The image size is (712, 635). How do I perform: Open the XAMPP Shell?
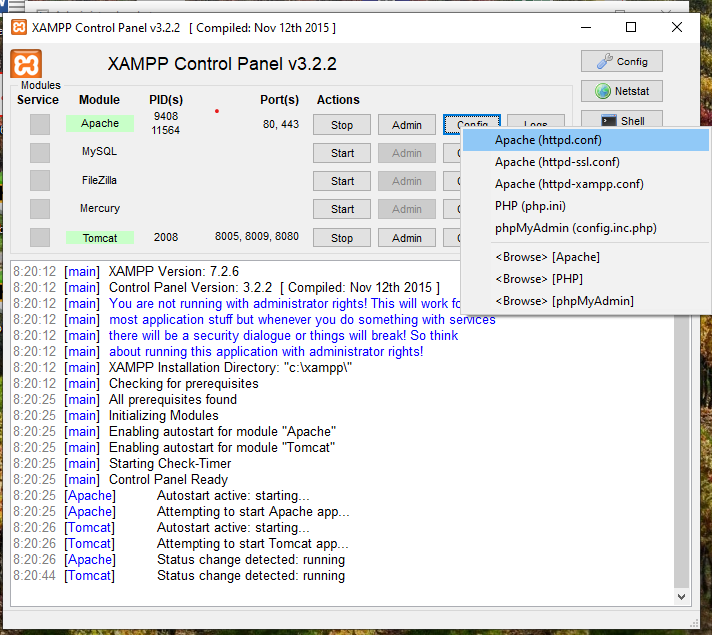(x=622, y=119)
